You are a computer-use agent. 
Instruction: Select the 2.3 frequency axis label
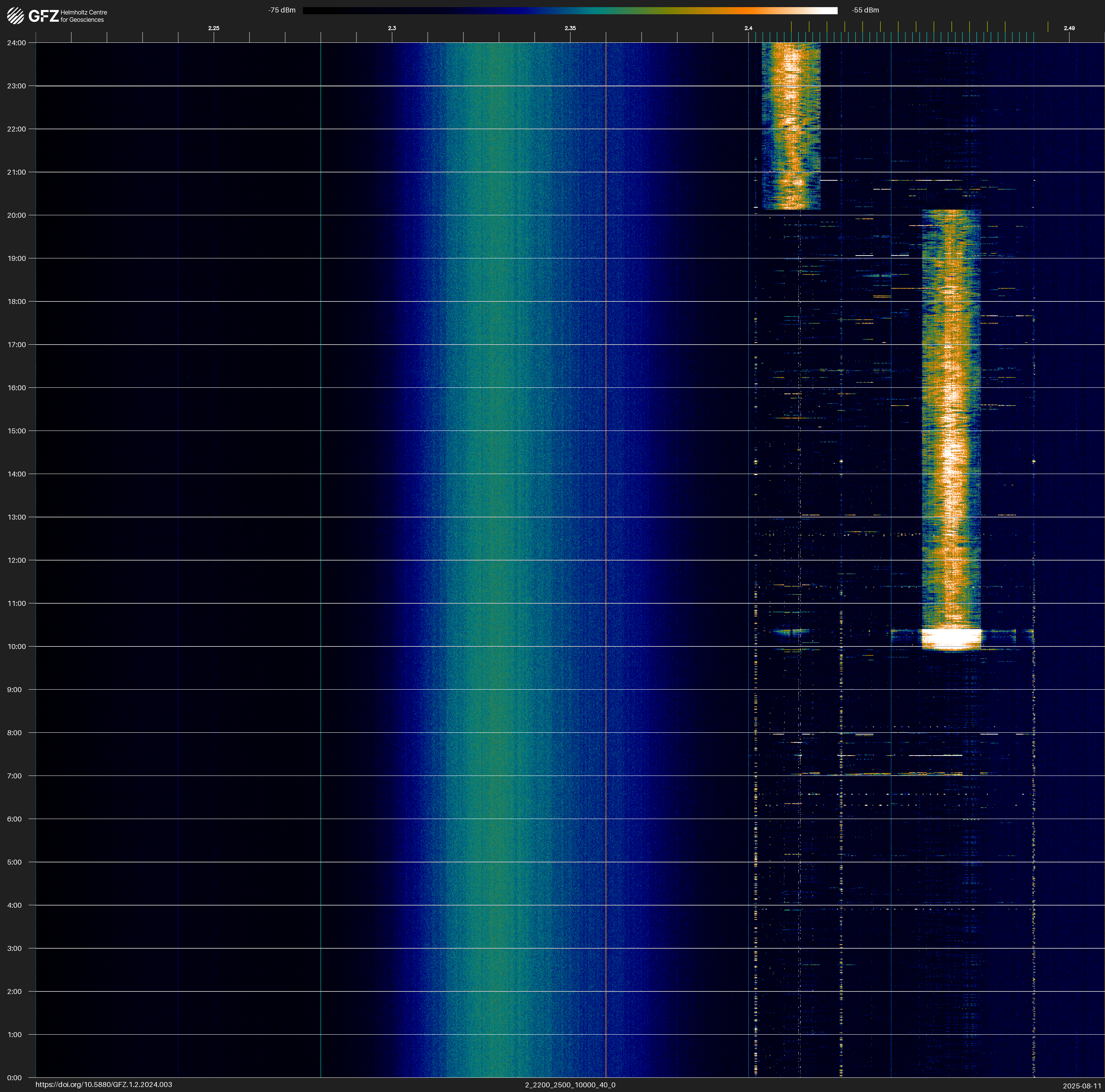click(392, 28)
